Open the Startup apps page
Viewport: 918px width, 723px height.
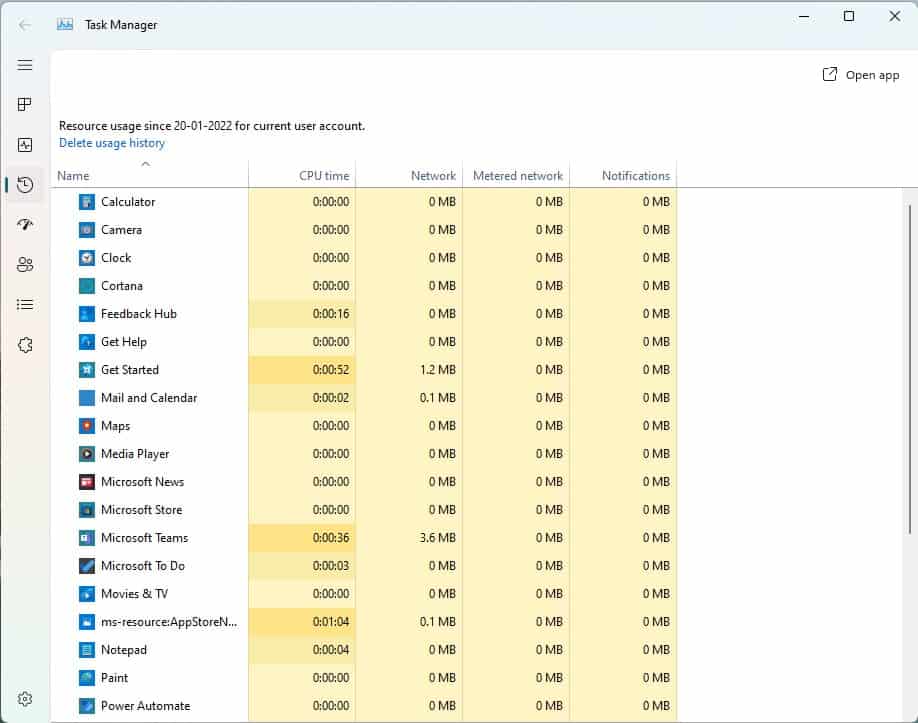click(x=25, y=224)
